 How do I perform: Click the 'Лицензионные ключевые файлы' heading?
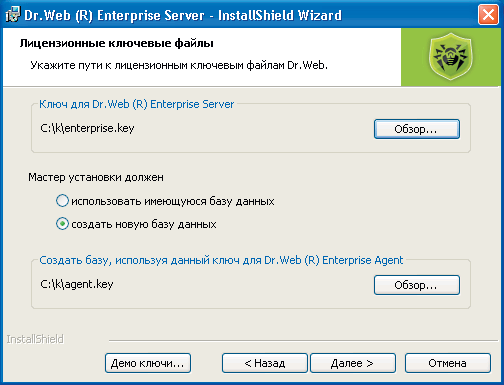point(117,43)
